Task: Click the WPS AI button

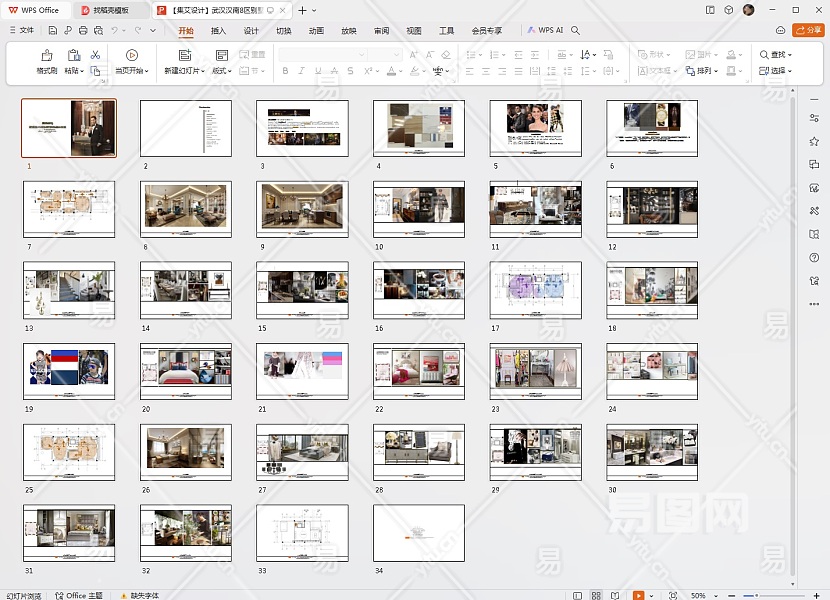Action: point(545,31)
